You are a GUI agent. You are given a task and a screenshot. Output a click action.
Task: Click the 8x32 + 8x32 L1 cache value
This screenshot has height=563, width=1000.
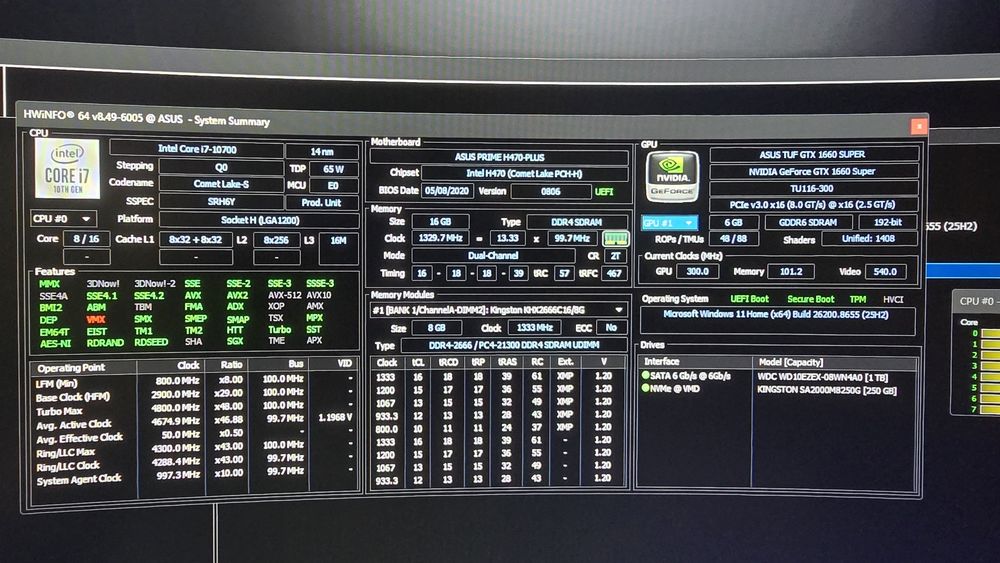coord(195,240)
